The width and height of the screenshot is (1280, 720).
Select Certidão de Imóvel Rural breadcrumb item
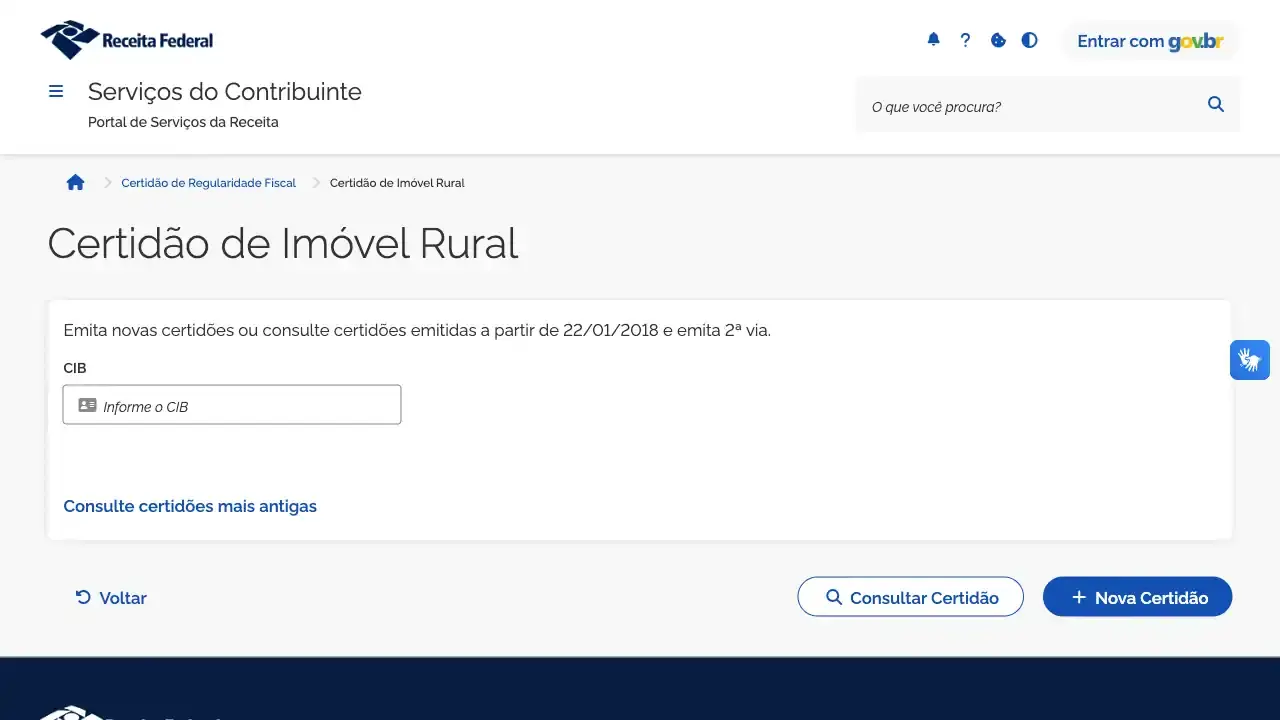[x=397, y=183]
